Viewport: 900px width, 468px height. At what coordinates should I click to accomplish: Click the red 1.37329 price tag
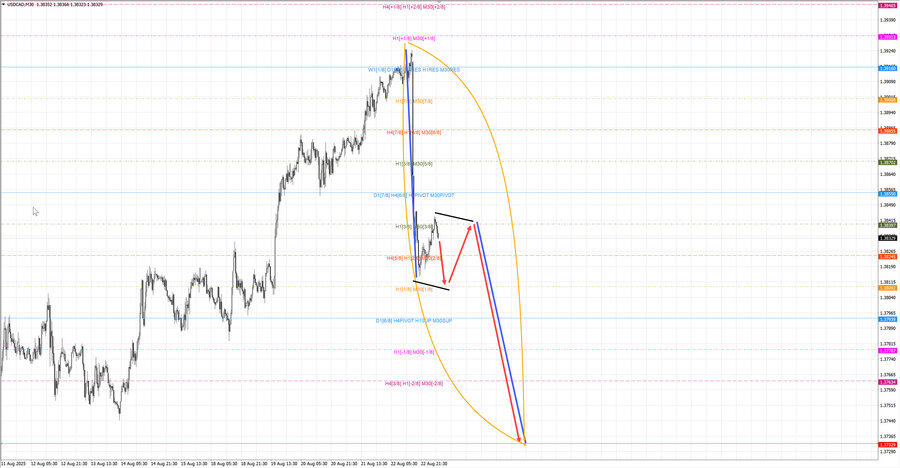tap(888, 444)
